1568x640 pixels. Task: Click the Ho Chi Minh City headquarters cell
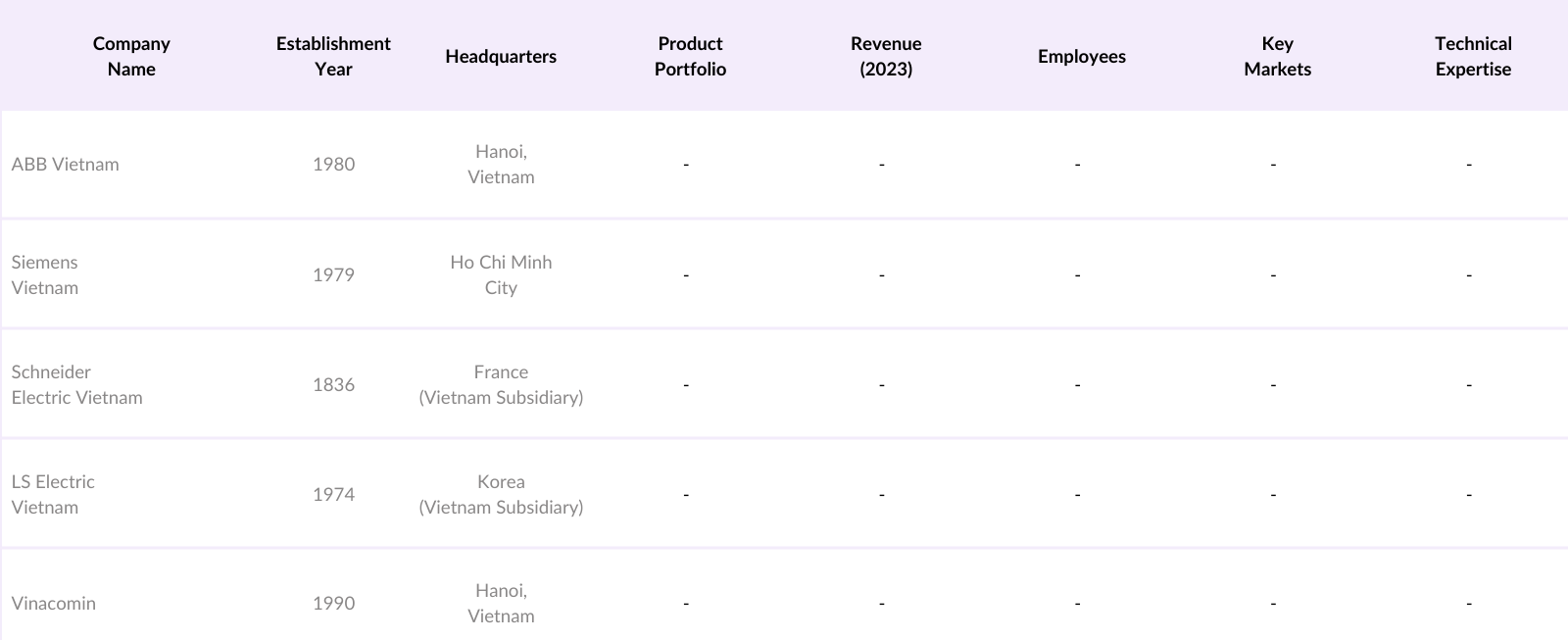point(501,274)
